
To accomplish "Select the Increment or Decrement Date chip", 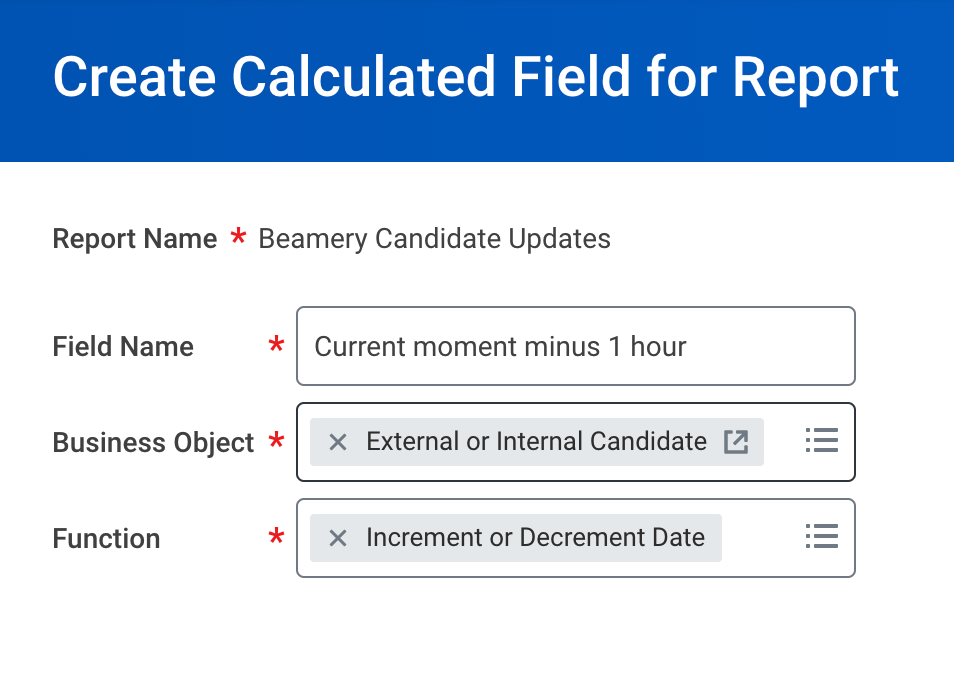I will 515,538.
